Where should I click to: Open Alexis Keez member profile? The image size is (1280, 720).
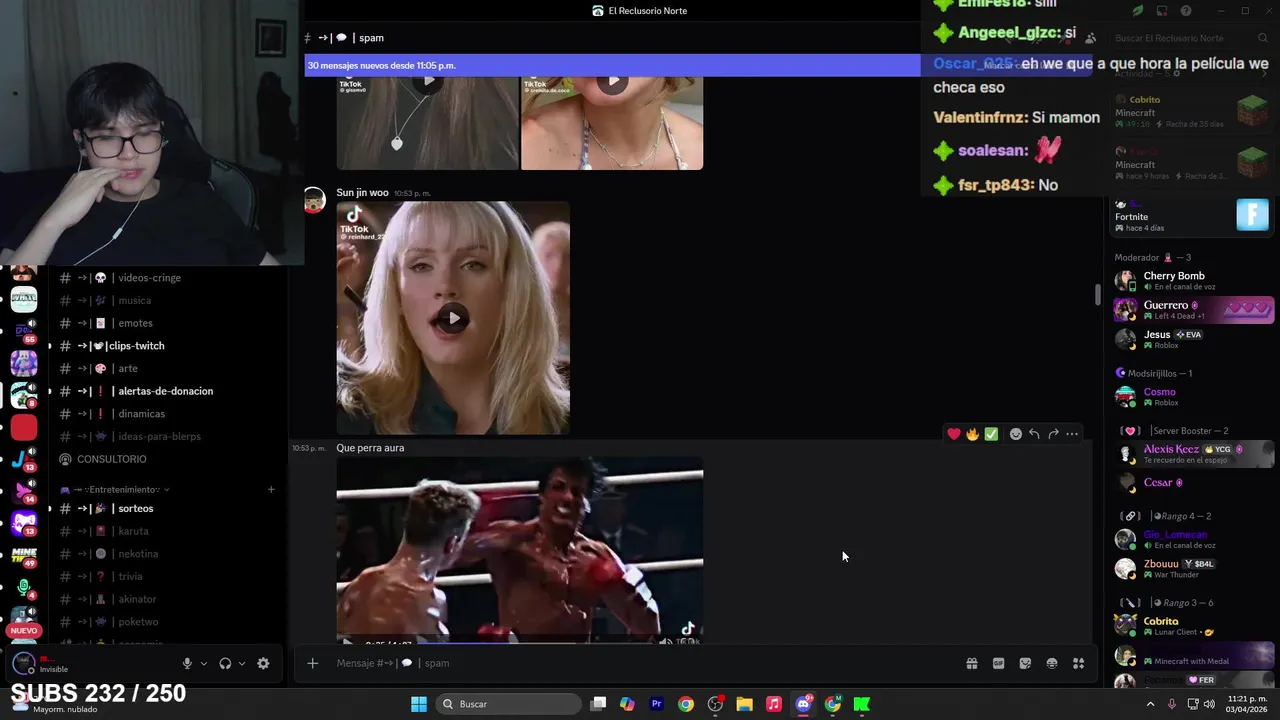click(x=1192, y=454)
